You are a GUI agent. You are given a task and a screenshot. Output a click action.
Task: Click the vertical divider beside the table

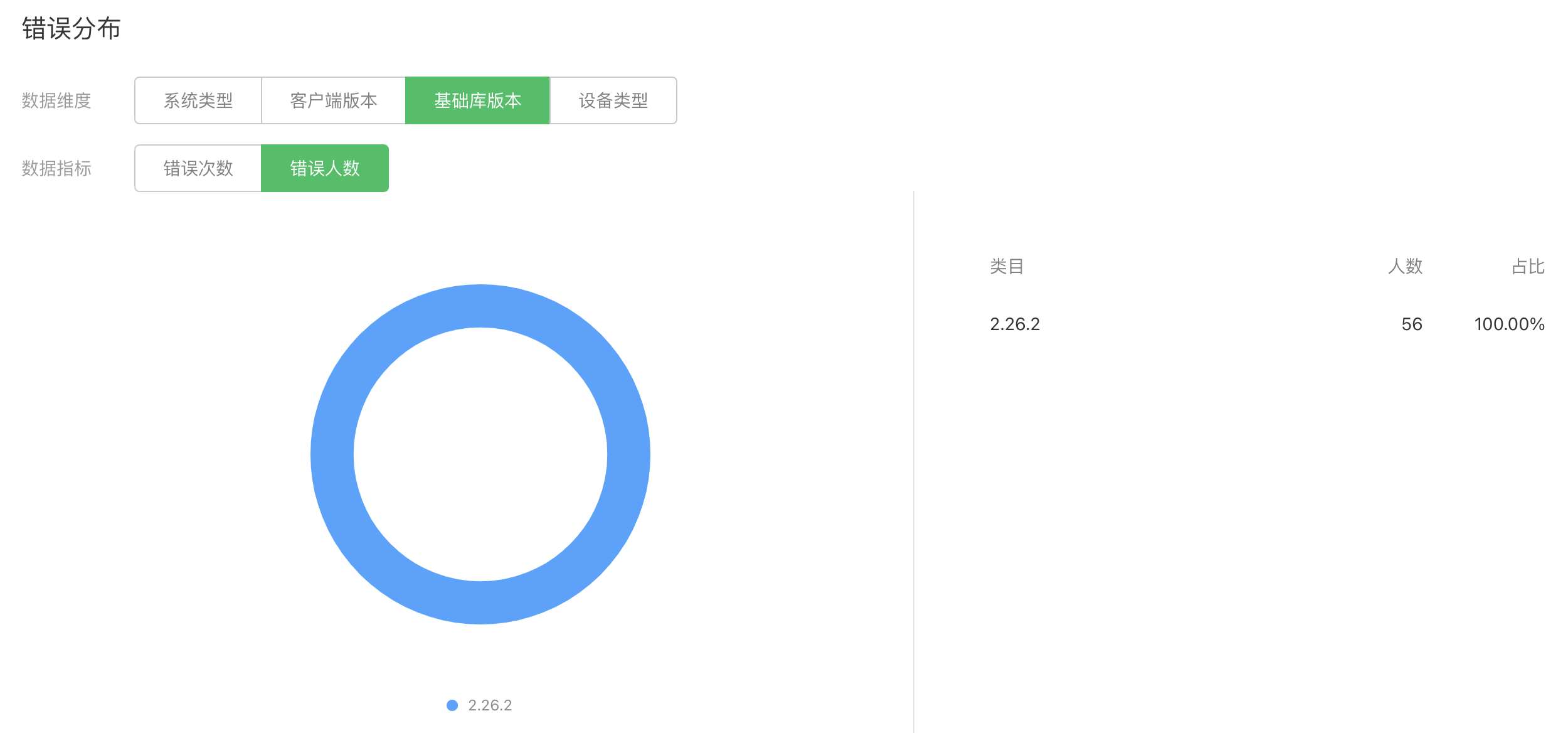click(914, 461)
